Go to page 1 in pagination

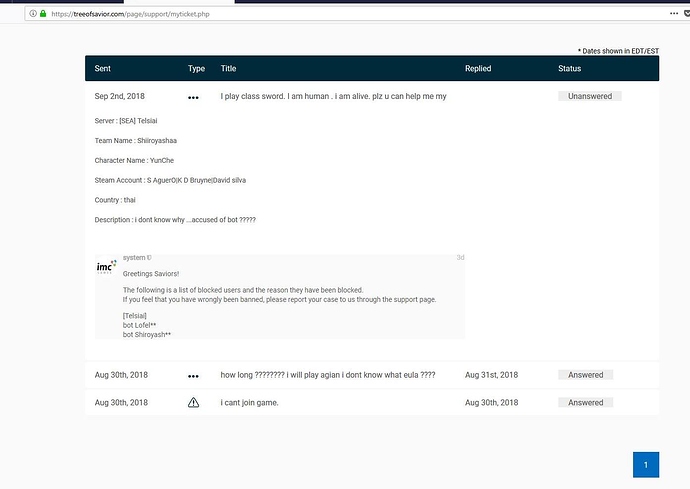pyautogui.click(x=646, y=465)
